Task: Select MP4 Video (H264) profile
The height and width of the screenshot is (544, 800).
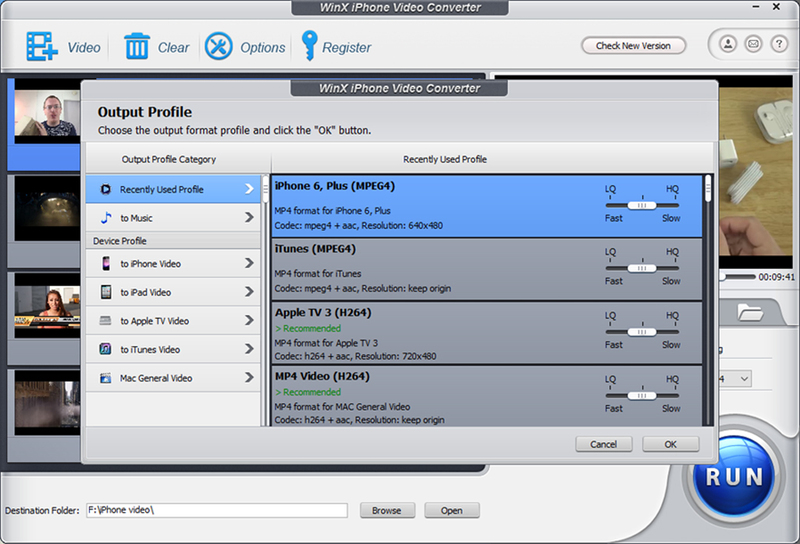Action: (487, 396)
